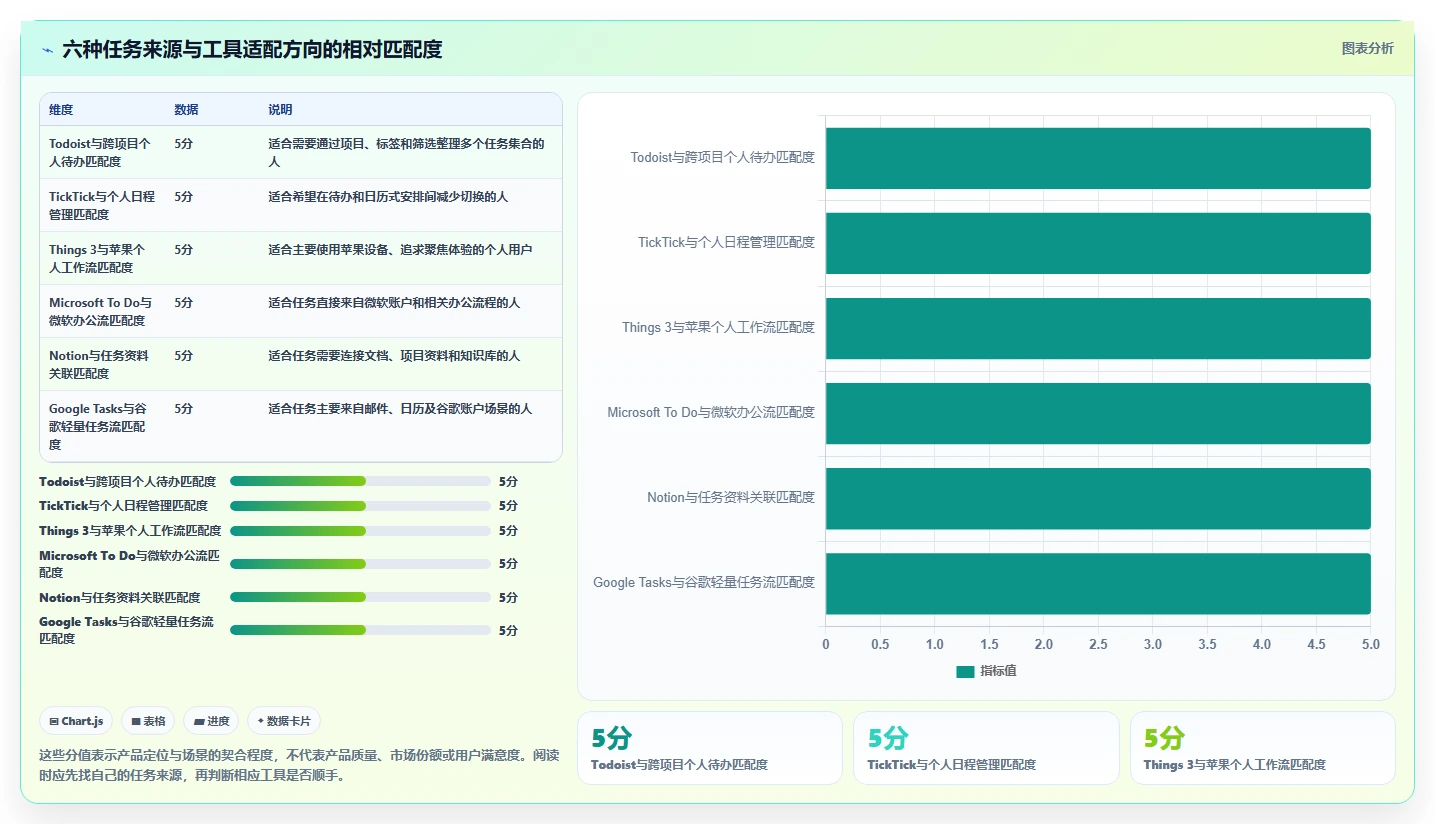Click the Google Tasks axis label in the chart

pos(704,582)
